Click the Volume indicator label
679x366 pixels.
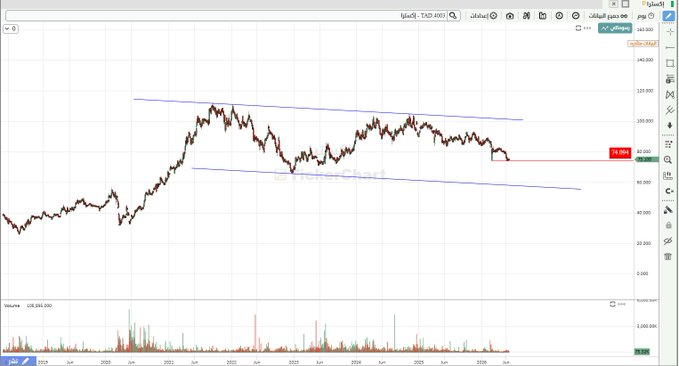point(12,306)
